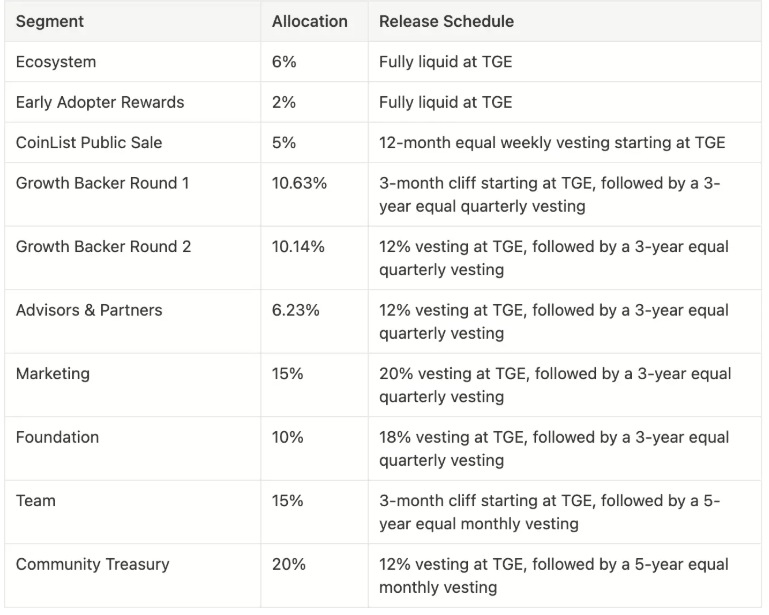Select the 12-month equal weekly vesting text

tap(552, 142)
